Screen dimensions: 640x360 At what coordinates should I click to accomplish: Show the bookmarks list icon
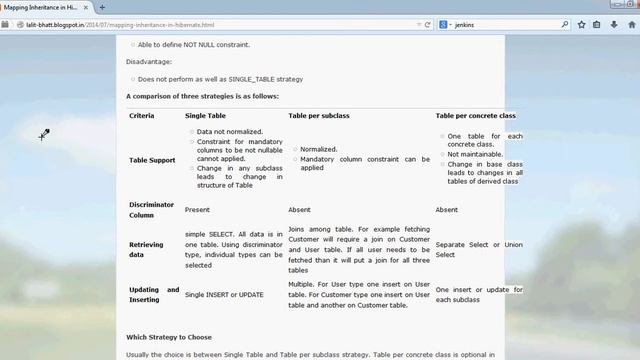597,25
